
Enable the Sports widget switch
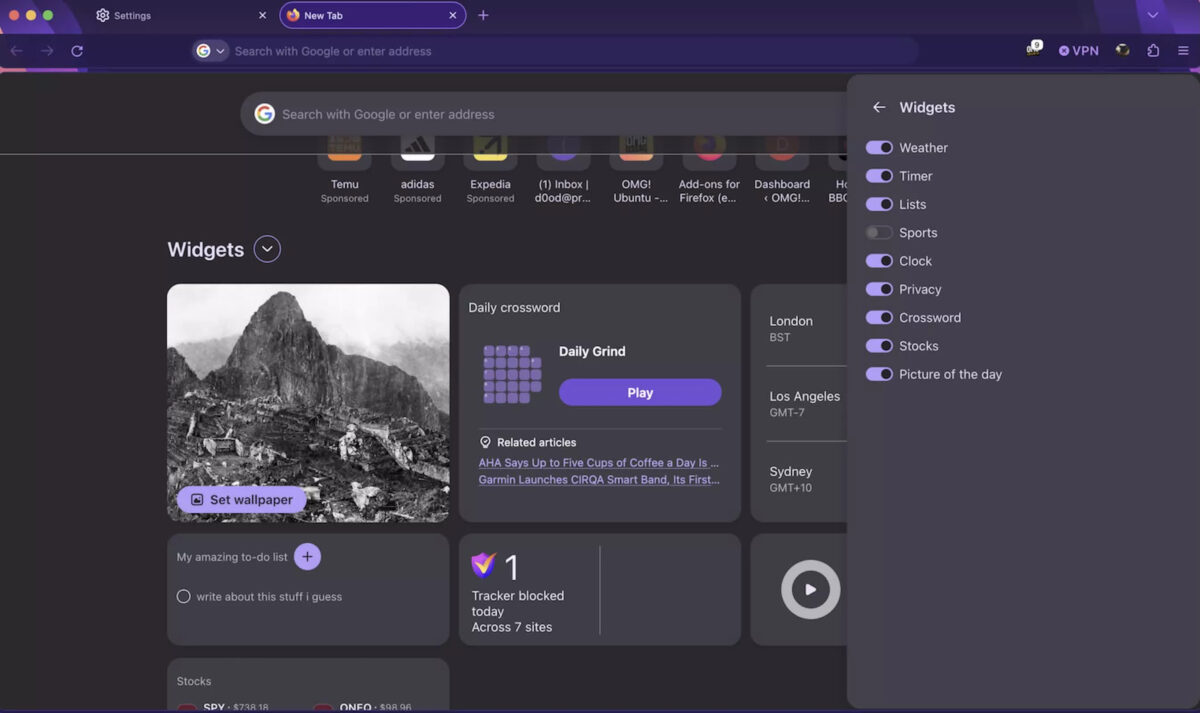[x=879, y=232]
